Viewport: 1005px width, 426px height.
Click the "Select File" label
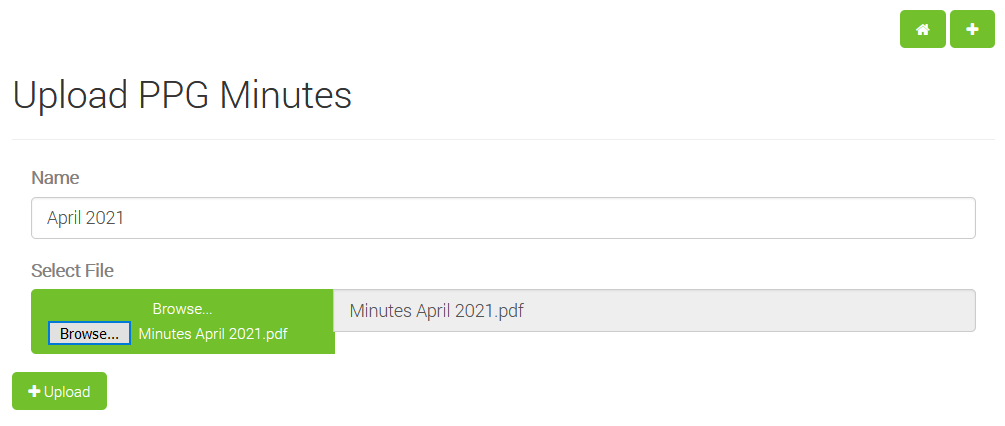point(72,270)
